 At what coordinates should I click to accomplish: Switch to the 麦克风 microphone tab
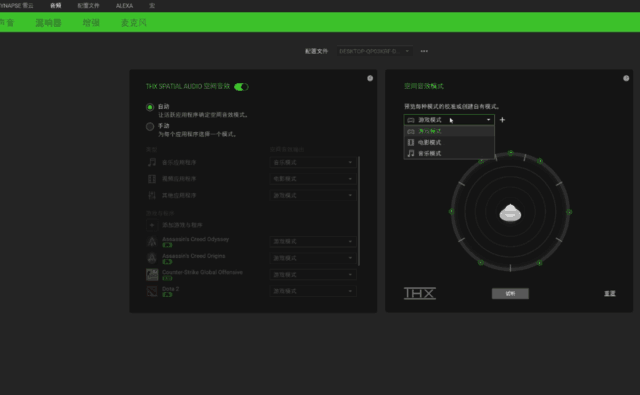tap(133, 22)
